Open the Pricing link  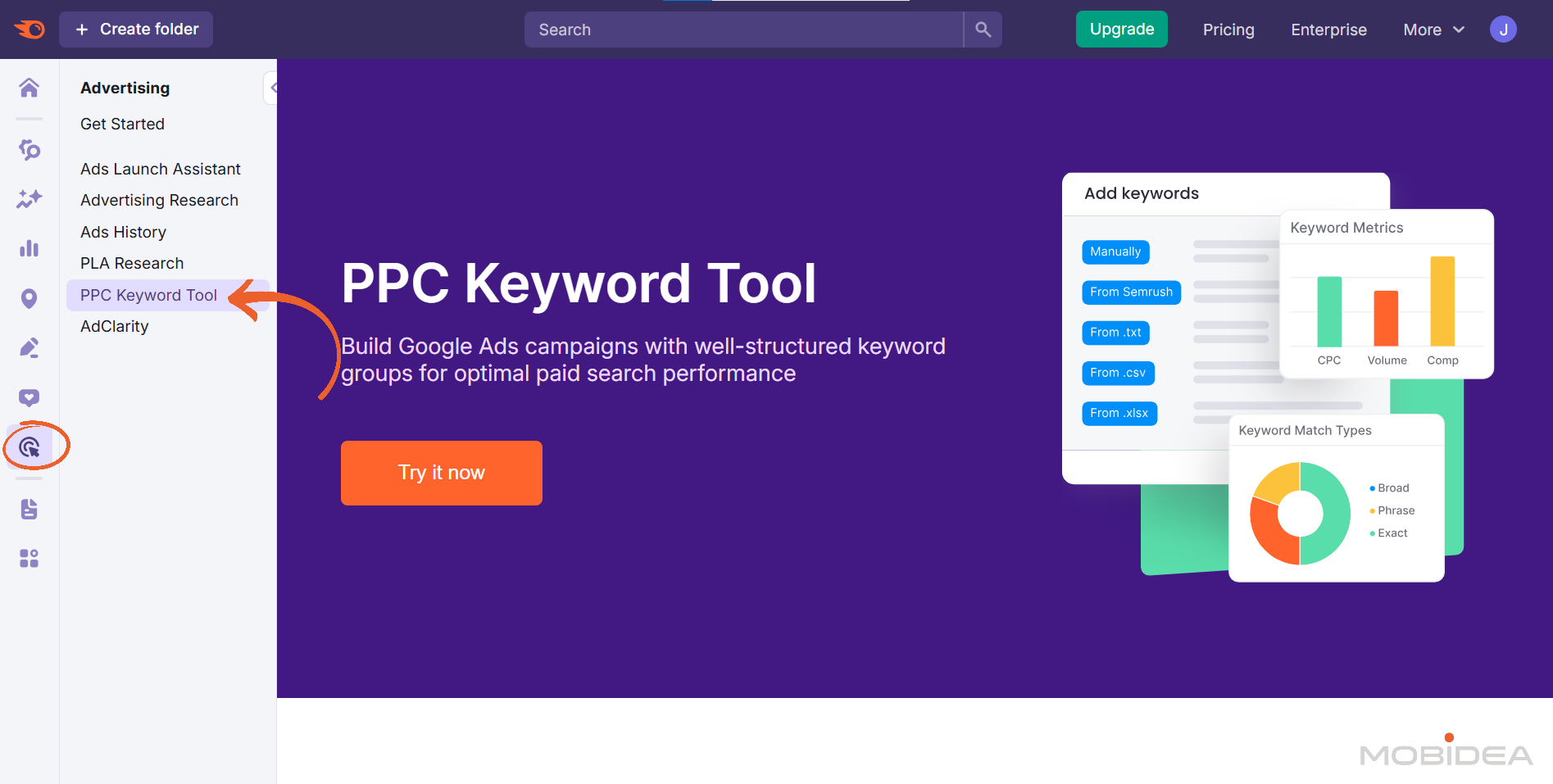[x=1228, y=29]
